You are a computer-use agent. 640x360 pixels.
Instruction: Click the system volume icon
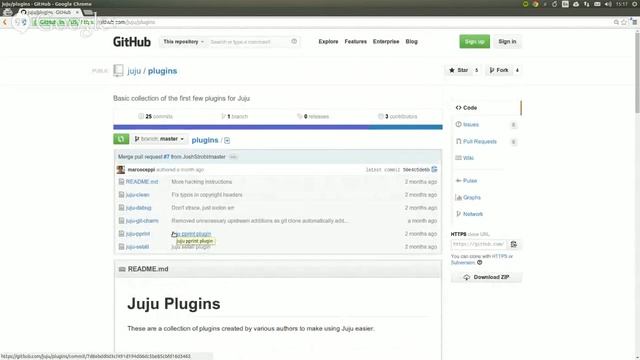pyautogui.click(x=608, y=4)
